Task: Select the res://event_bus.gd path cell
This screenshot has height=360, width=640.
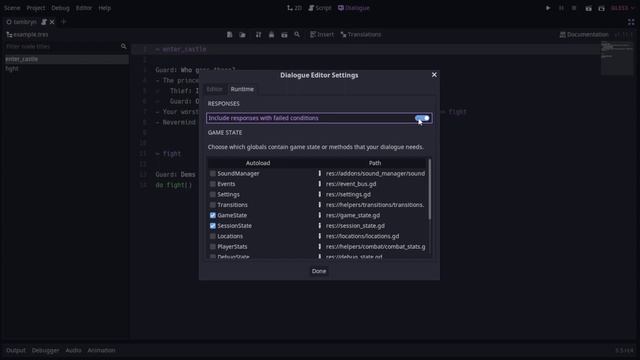Action: pyautogui.click(x=351, y=184)
